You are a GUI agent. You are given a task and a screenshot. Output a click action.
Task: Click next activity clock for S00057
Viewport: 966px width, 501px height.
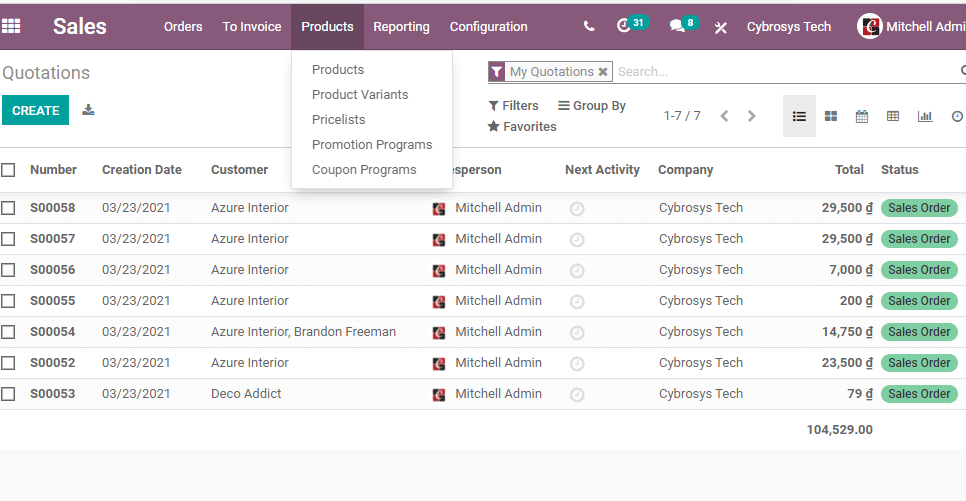click(577, 239)
